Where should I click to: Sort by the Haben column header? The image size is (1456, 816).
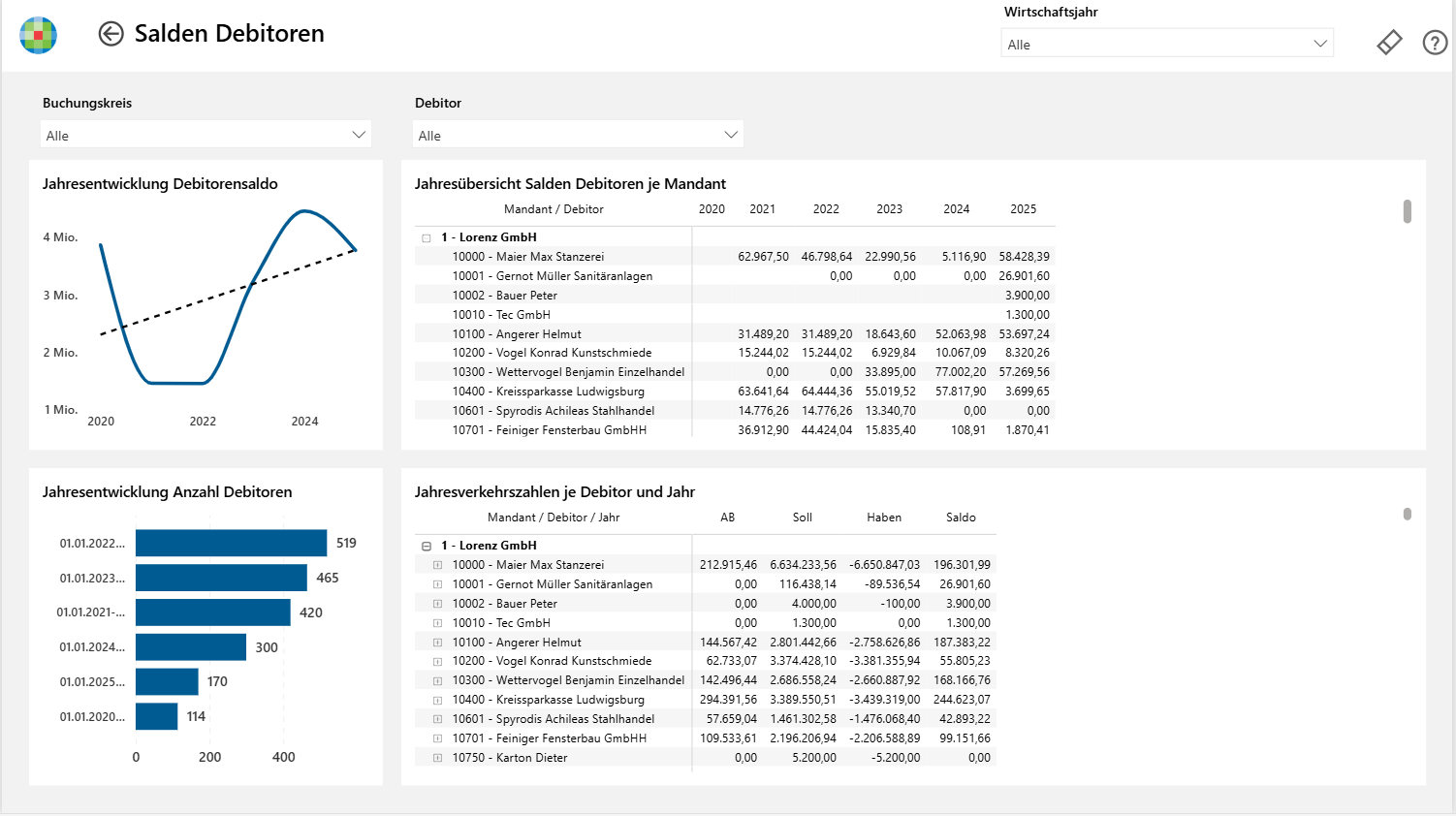tap(884, 518)
